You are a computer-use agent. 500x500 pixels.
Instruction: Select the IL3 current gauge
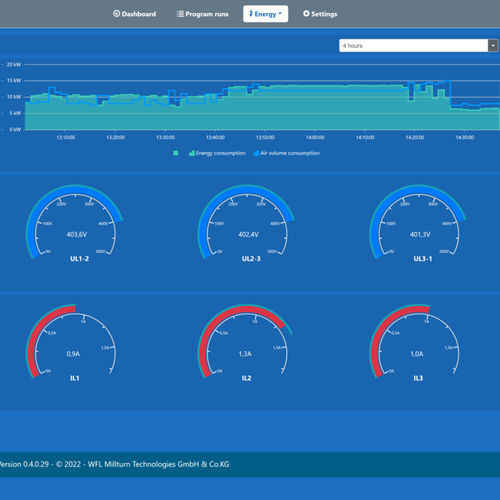417,343
